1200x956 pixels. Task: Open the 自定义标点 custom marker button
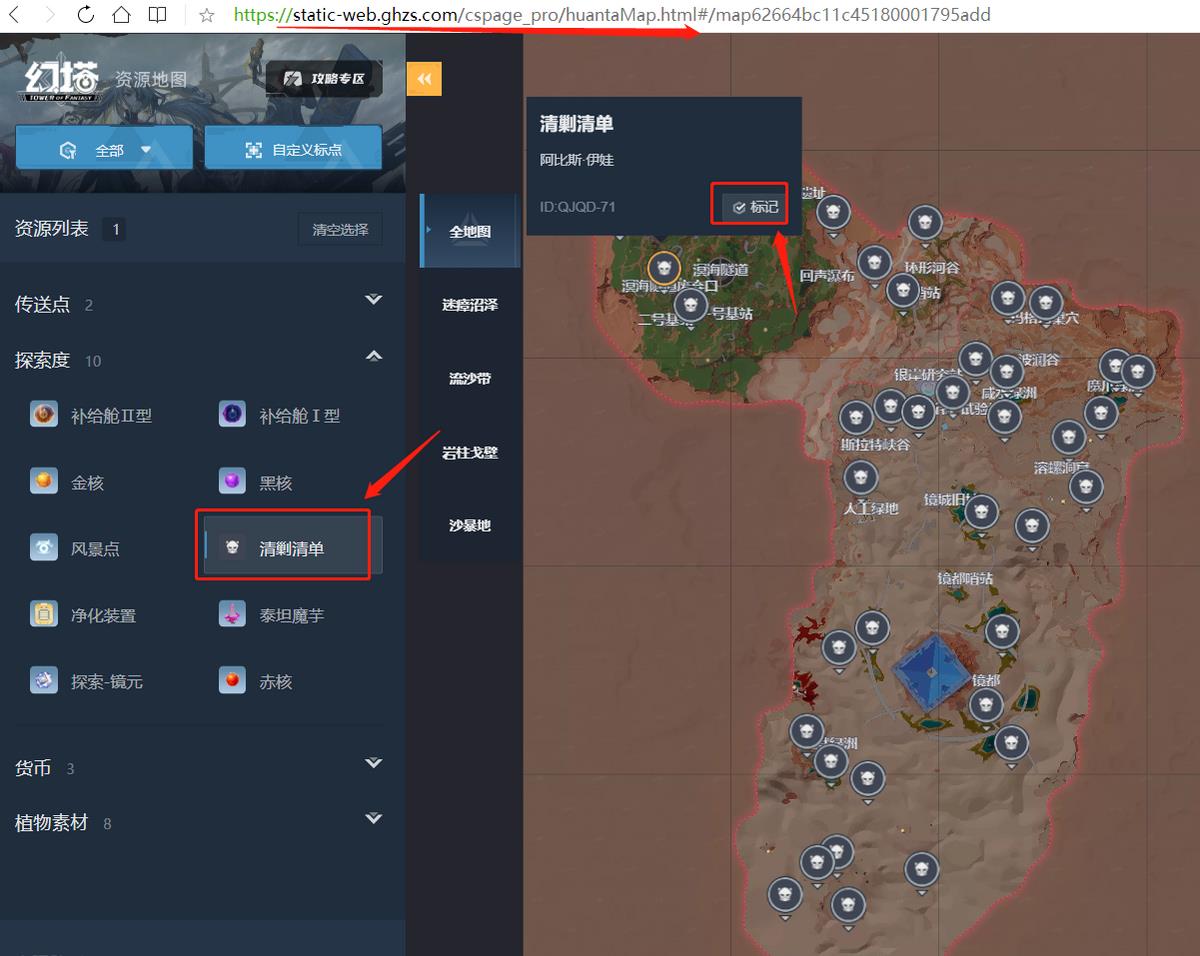coord(294,150)
